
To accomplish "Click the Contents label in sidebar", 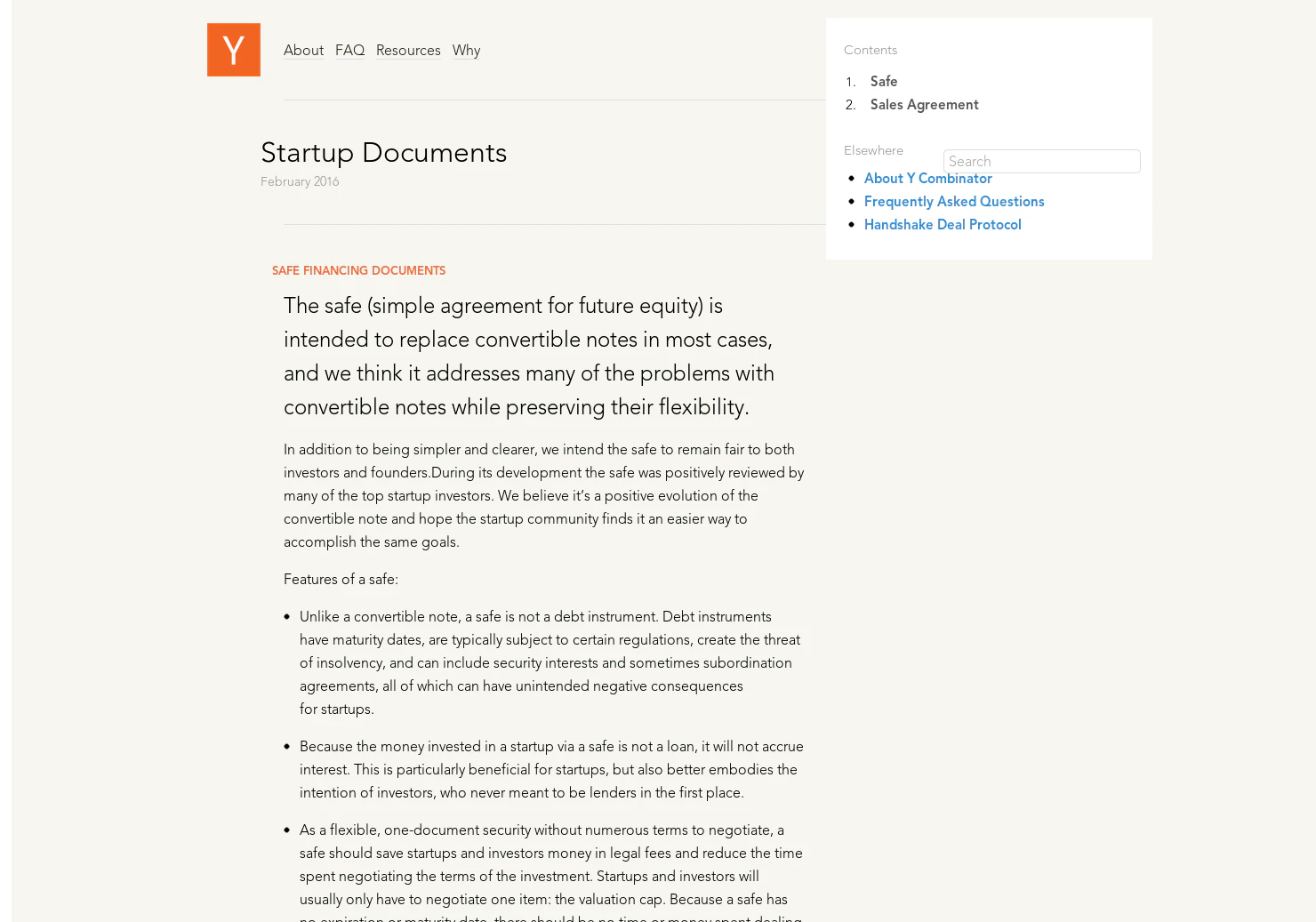I will [871, 50].
